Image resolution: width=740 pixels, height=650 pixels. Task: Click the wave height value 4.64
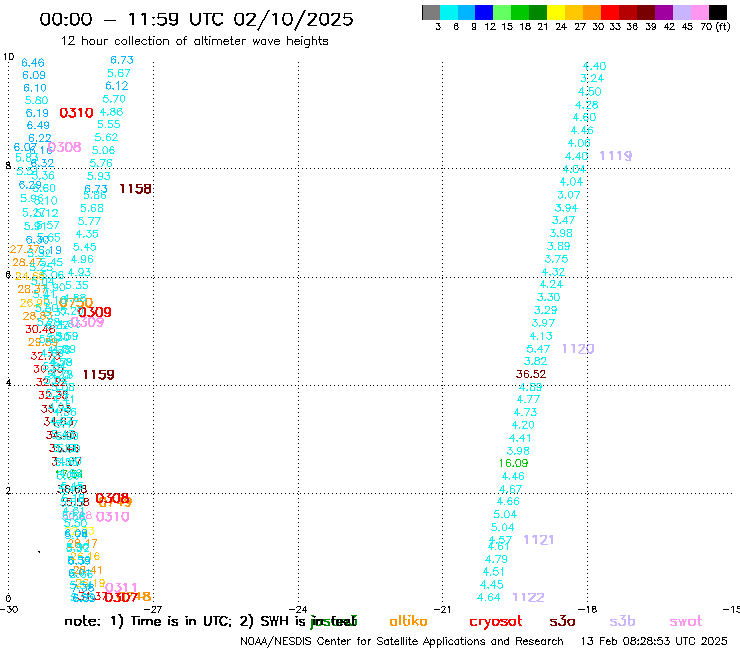[x=488, y=598]
